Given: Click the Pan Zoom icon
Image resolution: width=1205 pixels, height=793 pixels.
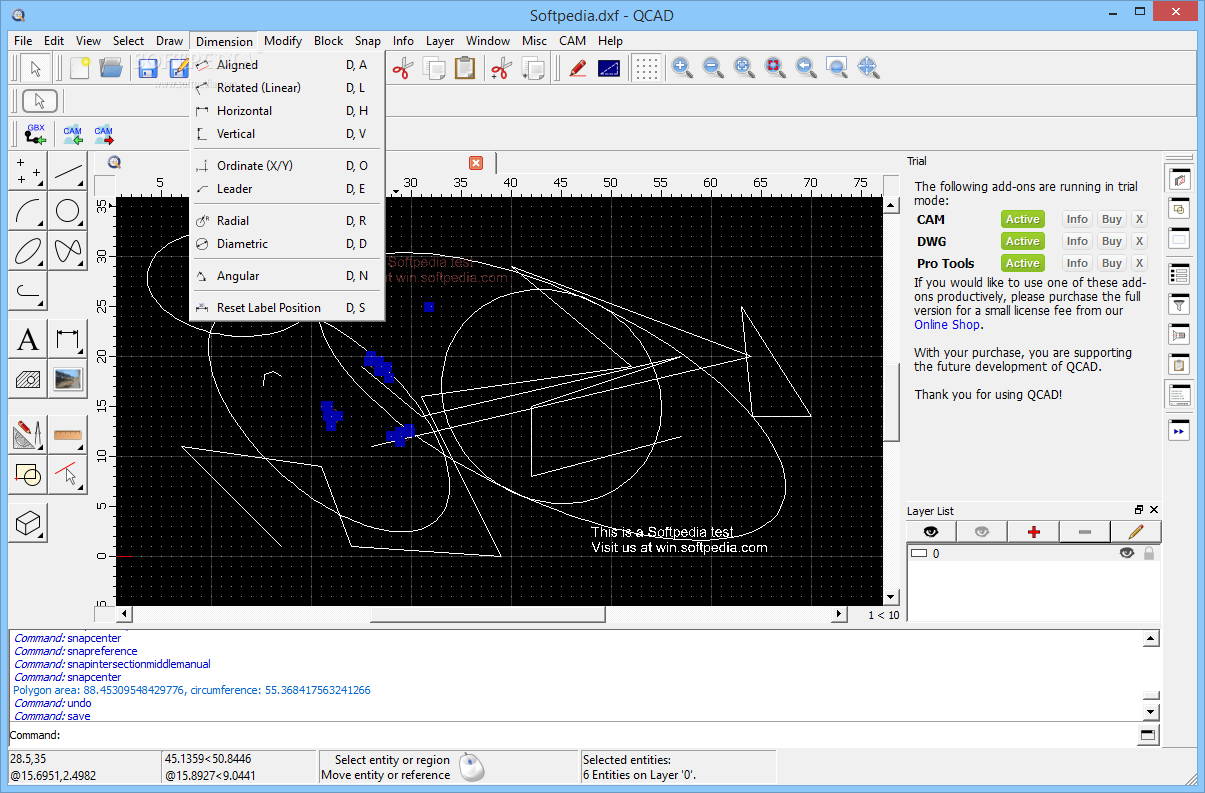Looking at the screenshot, I should coord(868,68).
